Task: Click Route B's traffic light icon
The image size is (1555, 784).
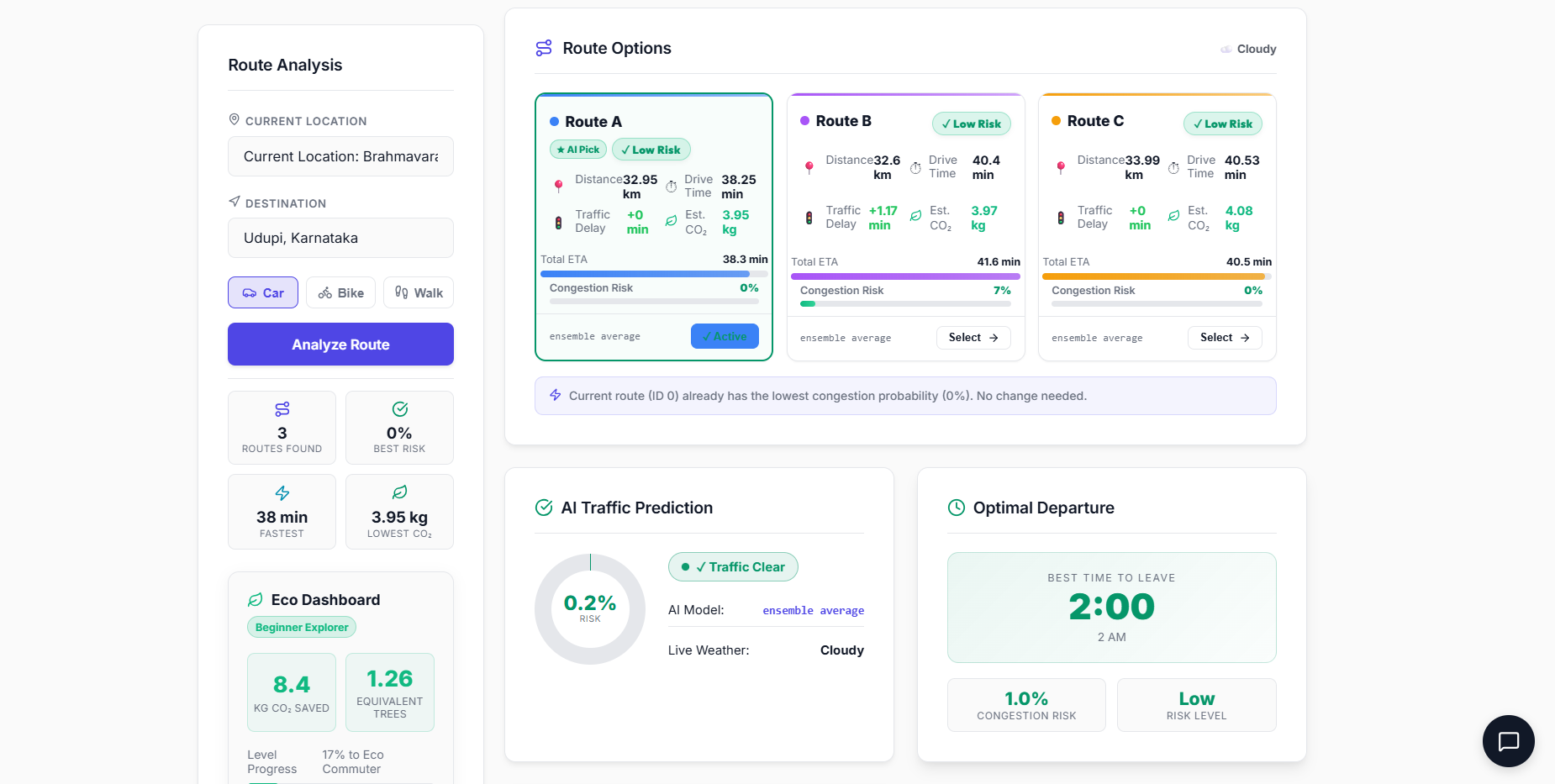Action: [x=809, y=218]
